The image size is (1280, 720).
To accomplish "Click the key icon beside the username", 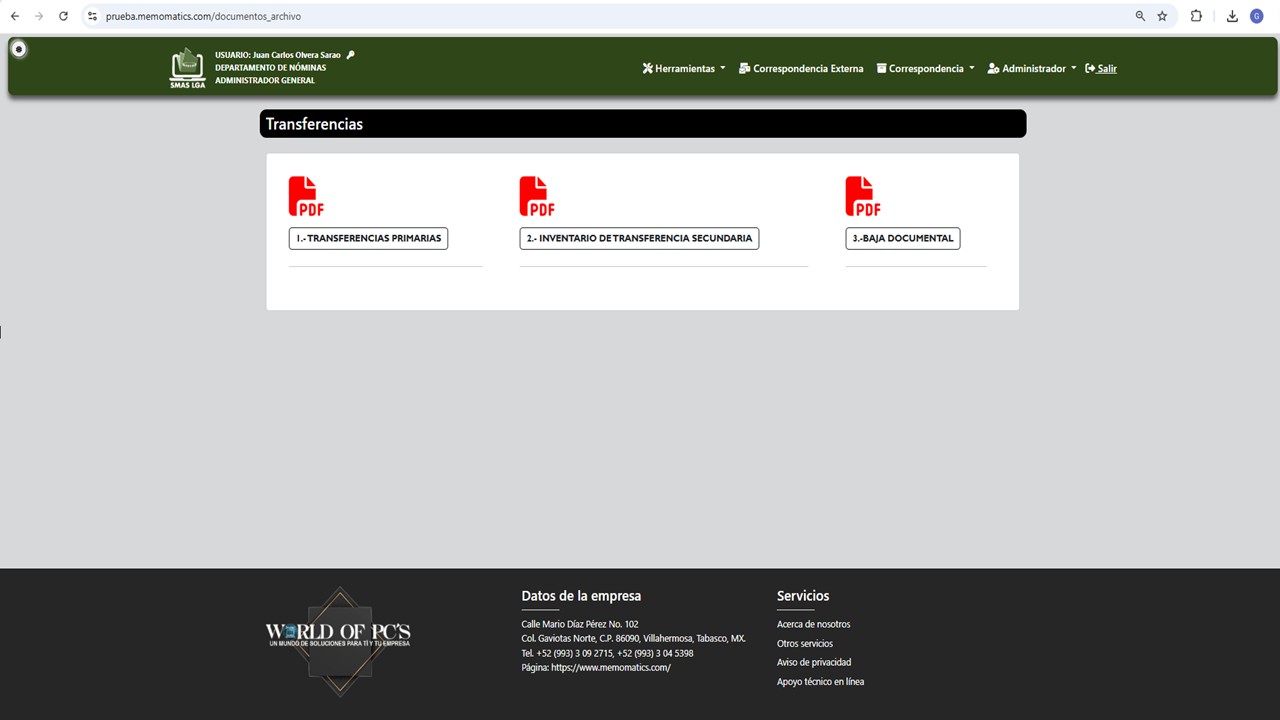I will pyautogui.click(x=350, y=55).
